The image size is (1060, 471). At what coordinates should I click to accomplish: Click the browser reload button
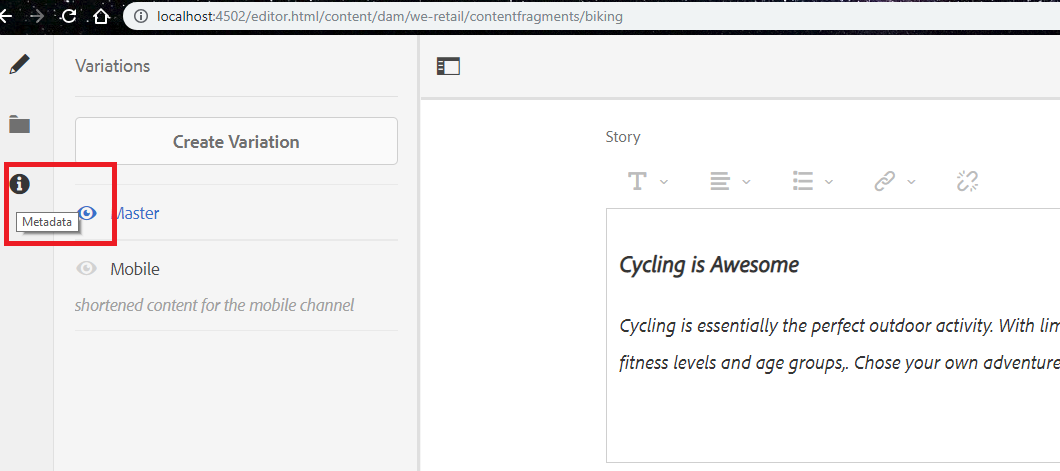coord(68,16)
